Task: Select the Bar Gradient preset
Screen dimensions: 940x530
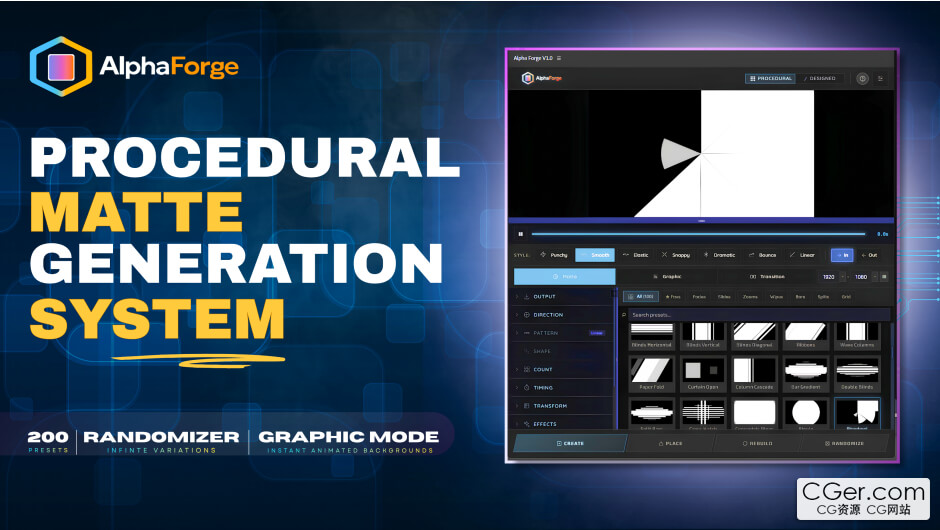Action: [806, 373]
